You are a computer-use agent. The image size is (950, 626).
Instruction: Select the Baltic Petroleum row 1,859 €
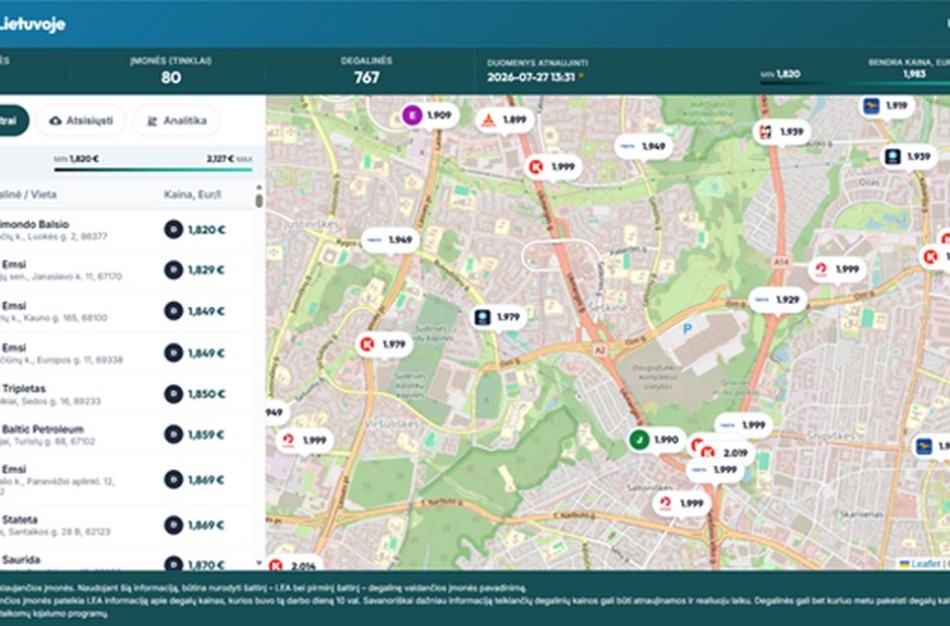(127, 435)
